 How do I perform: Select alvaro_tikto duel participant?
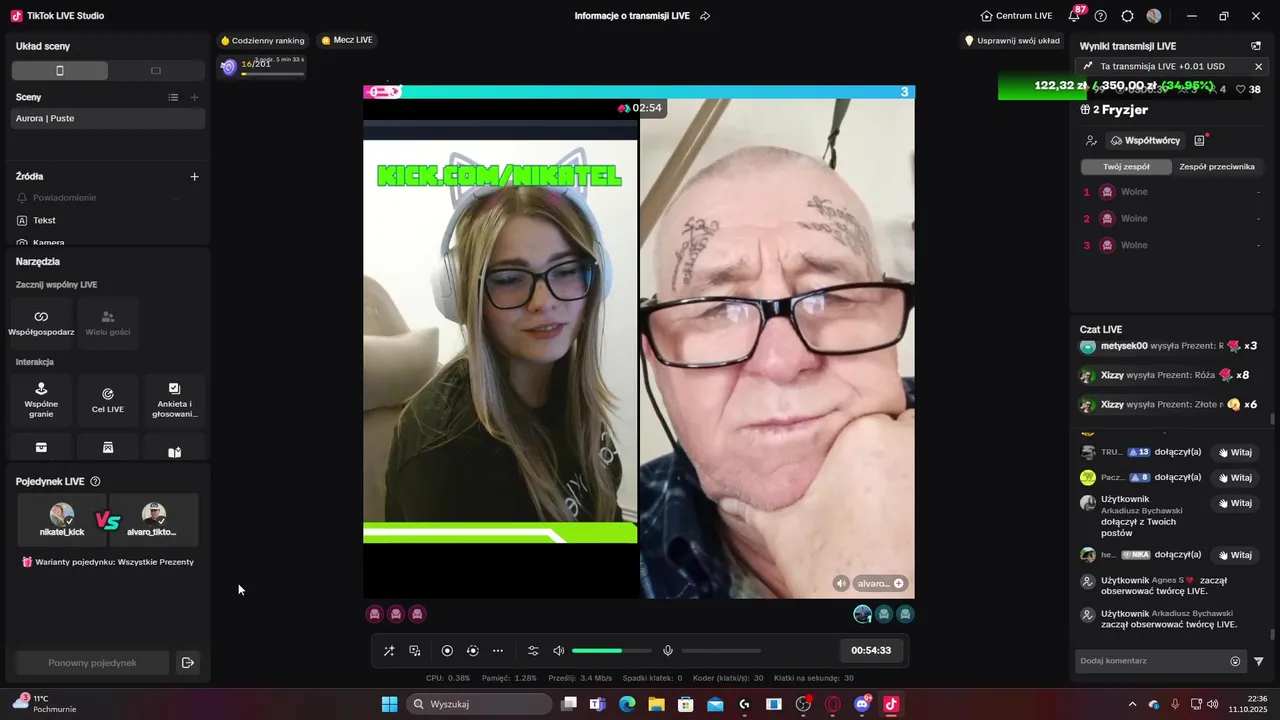153,520
